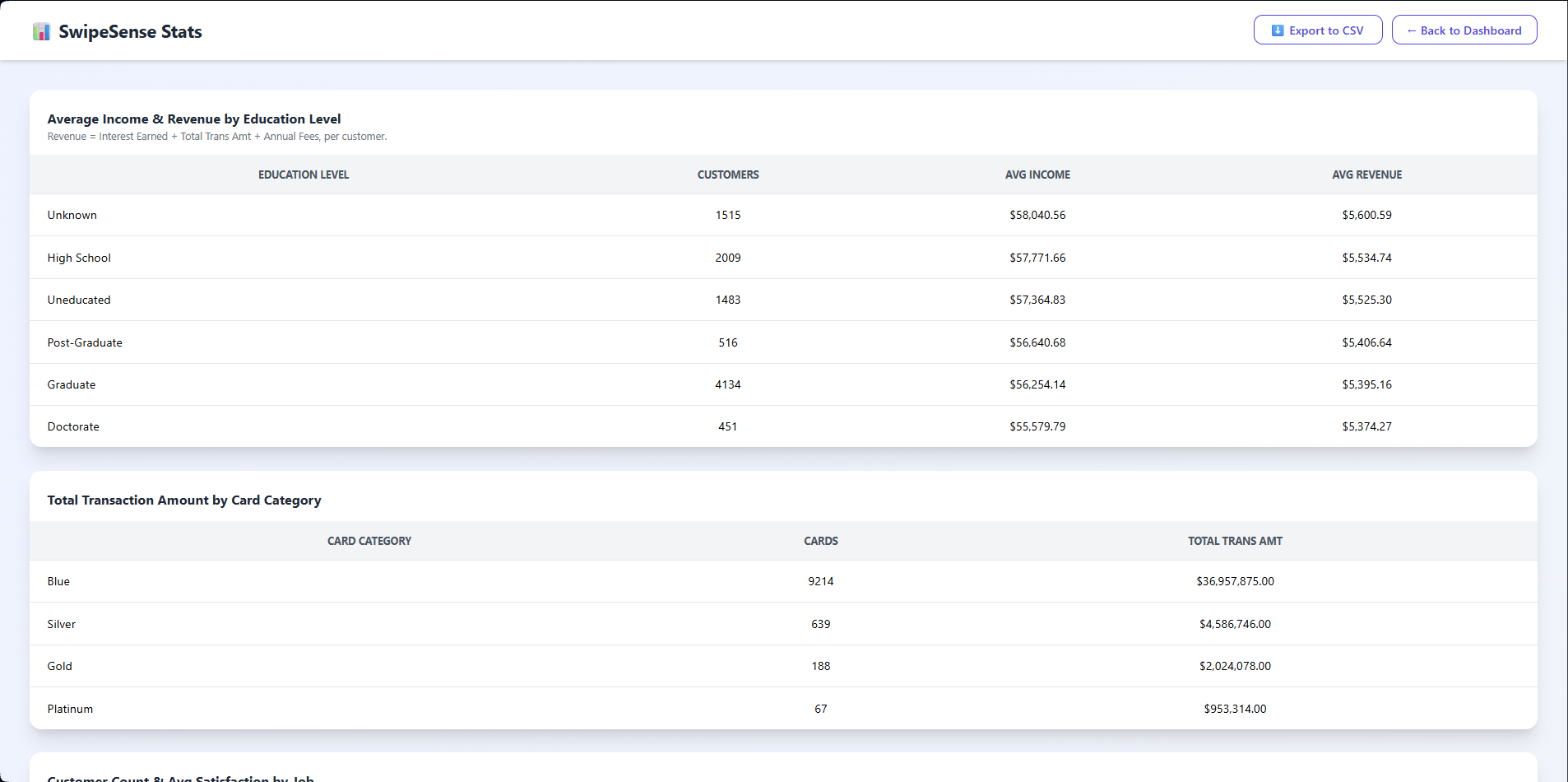Click avg revenue $5,374.27
1568x782 pixels.
1366,426
